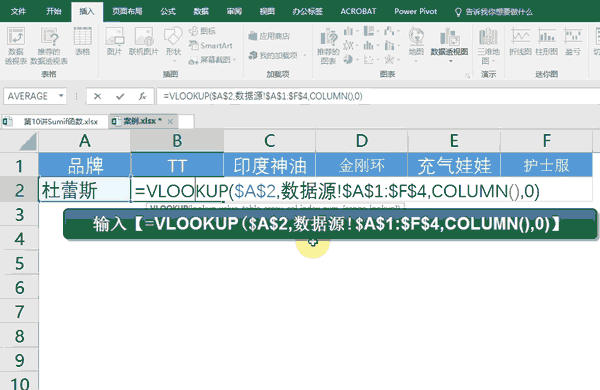Open the Column chart dropdown

click(351, 31)
